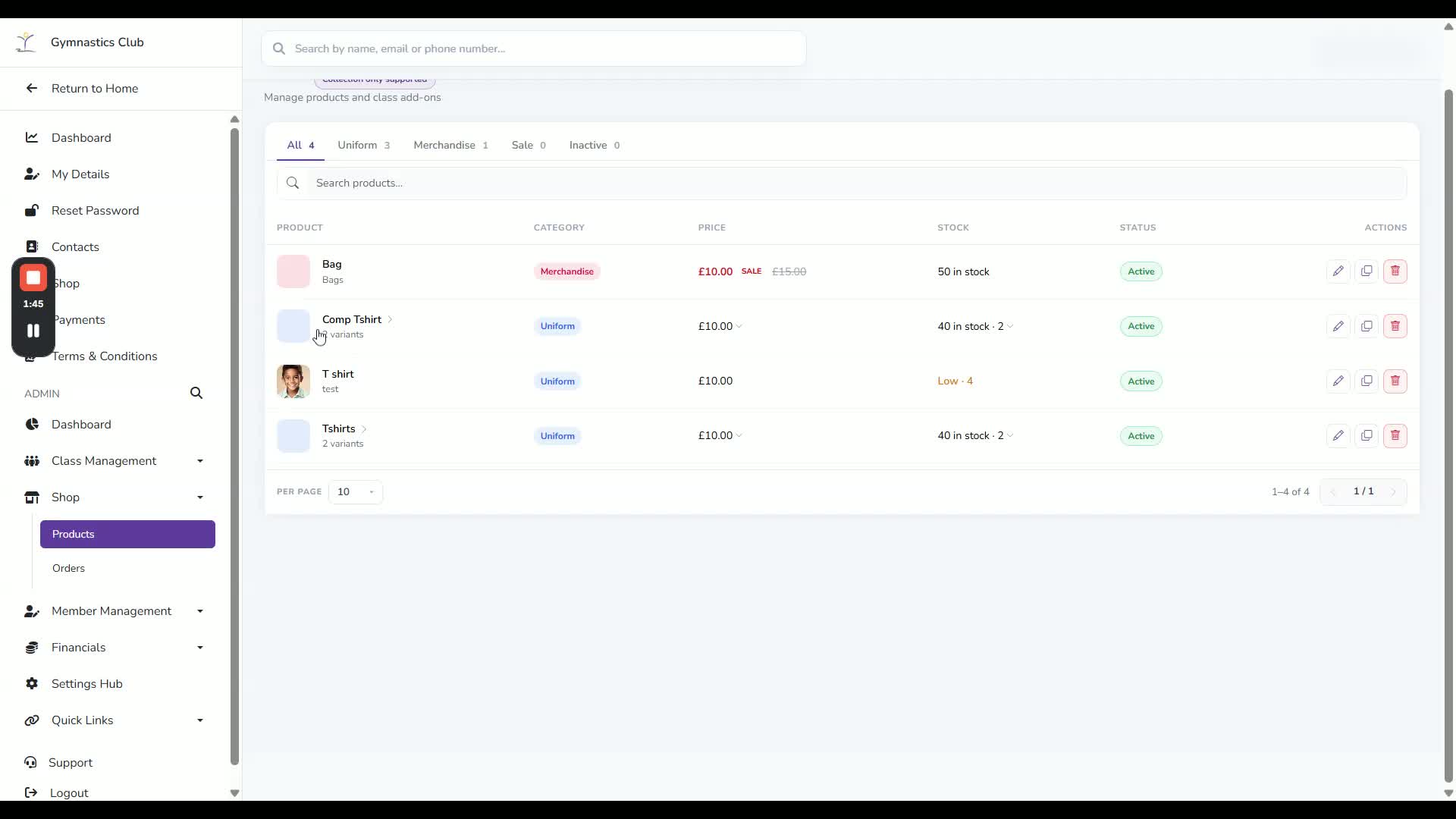Viewport: 1456px width, 819px height.
Task: Duplicate the Comp Tshirt product
Action: coord(1367,326)
